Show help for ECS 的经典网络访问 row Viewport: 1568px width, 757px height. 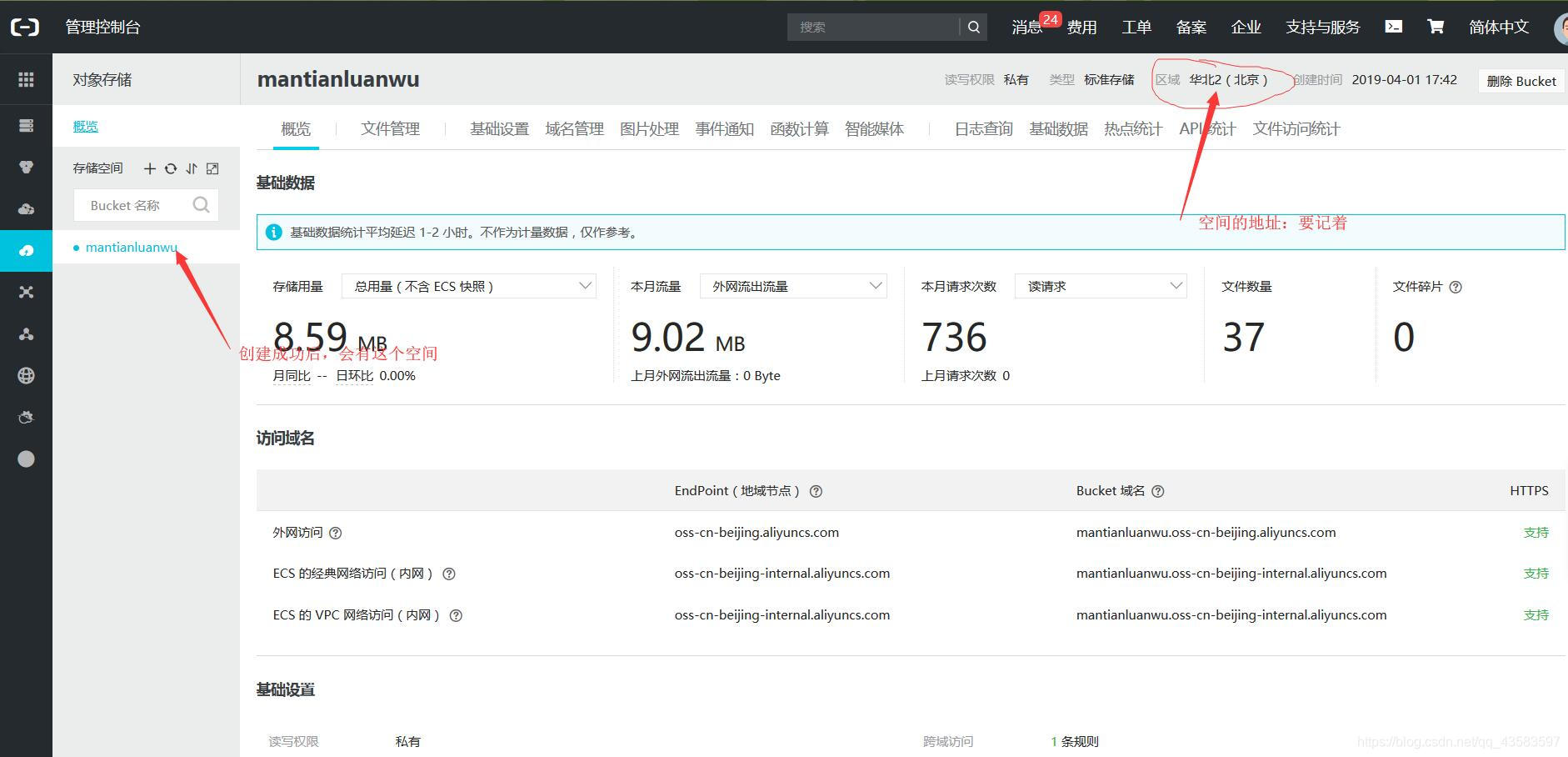pos(449,574)
